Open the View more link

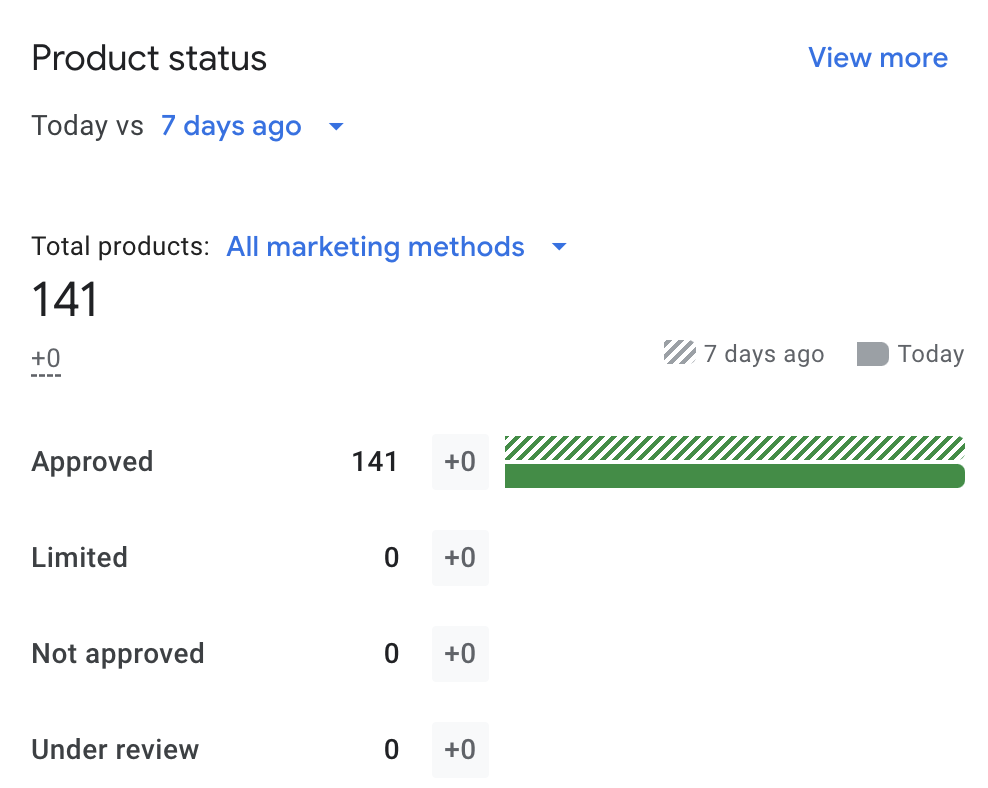coord(877,58)
